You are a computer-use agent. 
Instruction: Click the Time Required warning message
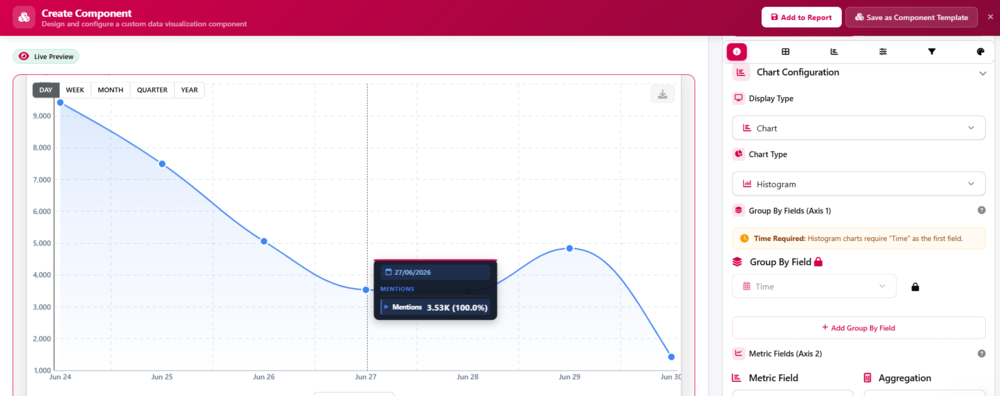click(858, 238)
